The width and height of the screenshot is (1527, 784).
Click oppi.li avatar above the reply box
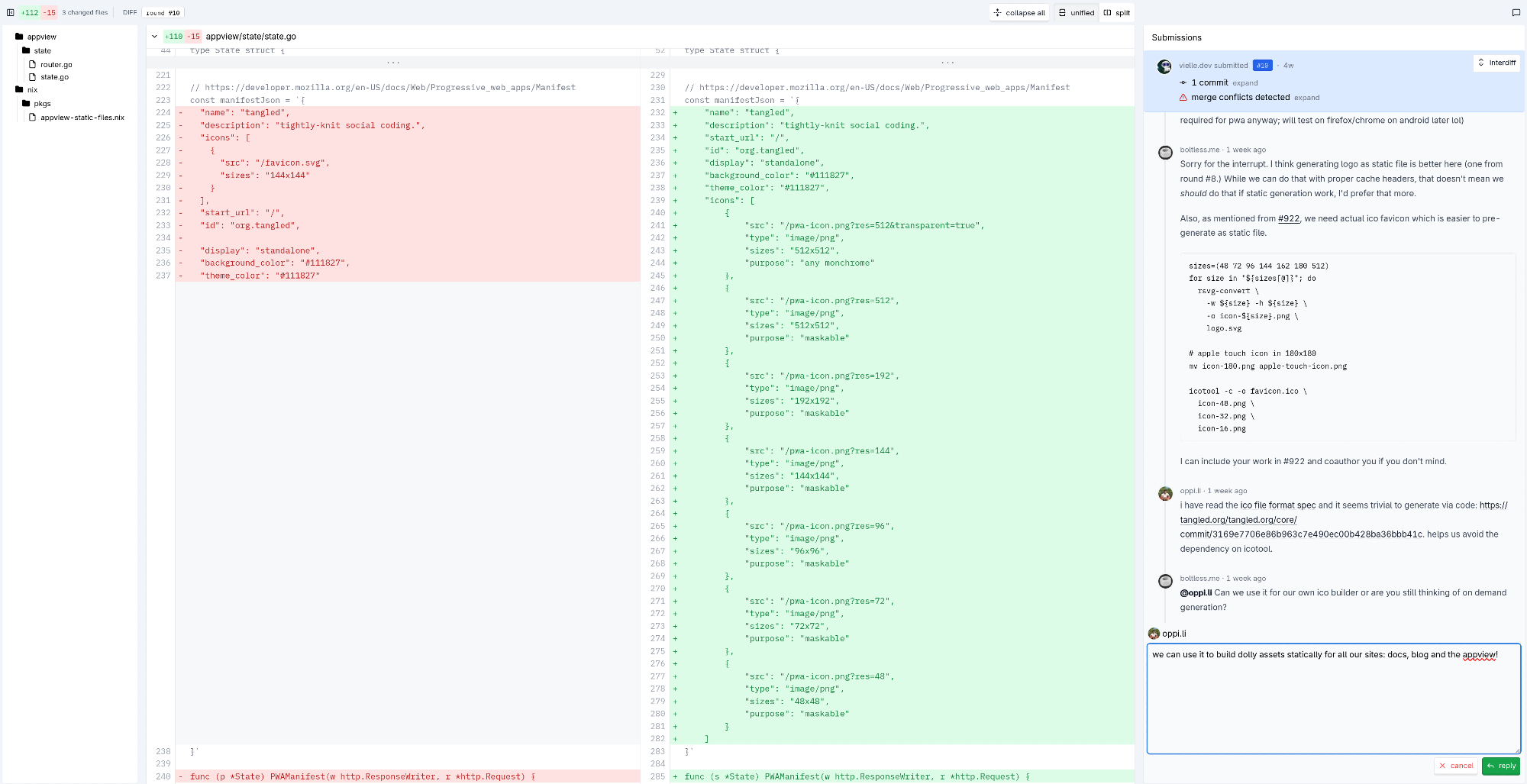[x=1154, y=634]
